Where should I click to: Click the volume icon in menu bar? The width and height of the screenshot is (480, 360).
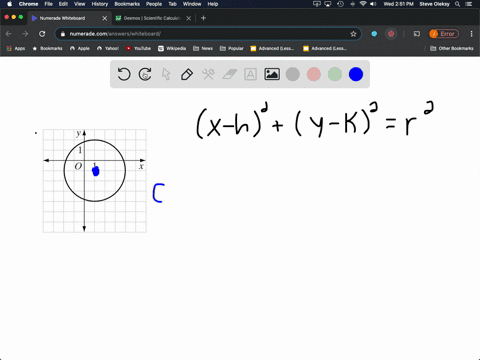tap(373, 4)
